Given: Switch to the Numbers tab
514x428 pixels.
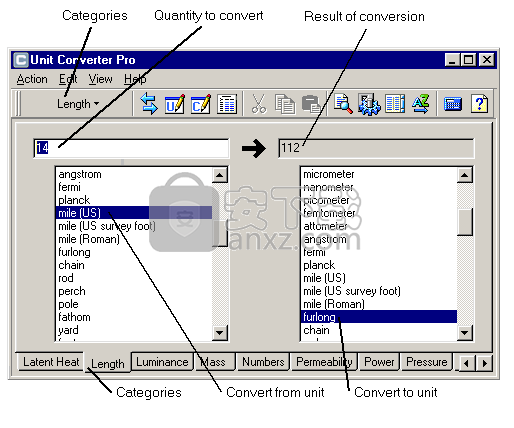Looking at the screenshot, I should (263, 362).
